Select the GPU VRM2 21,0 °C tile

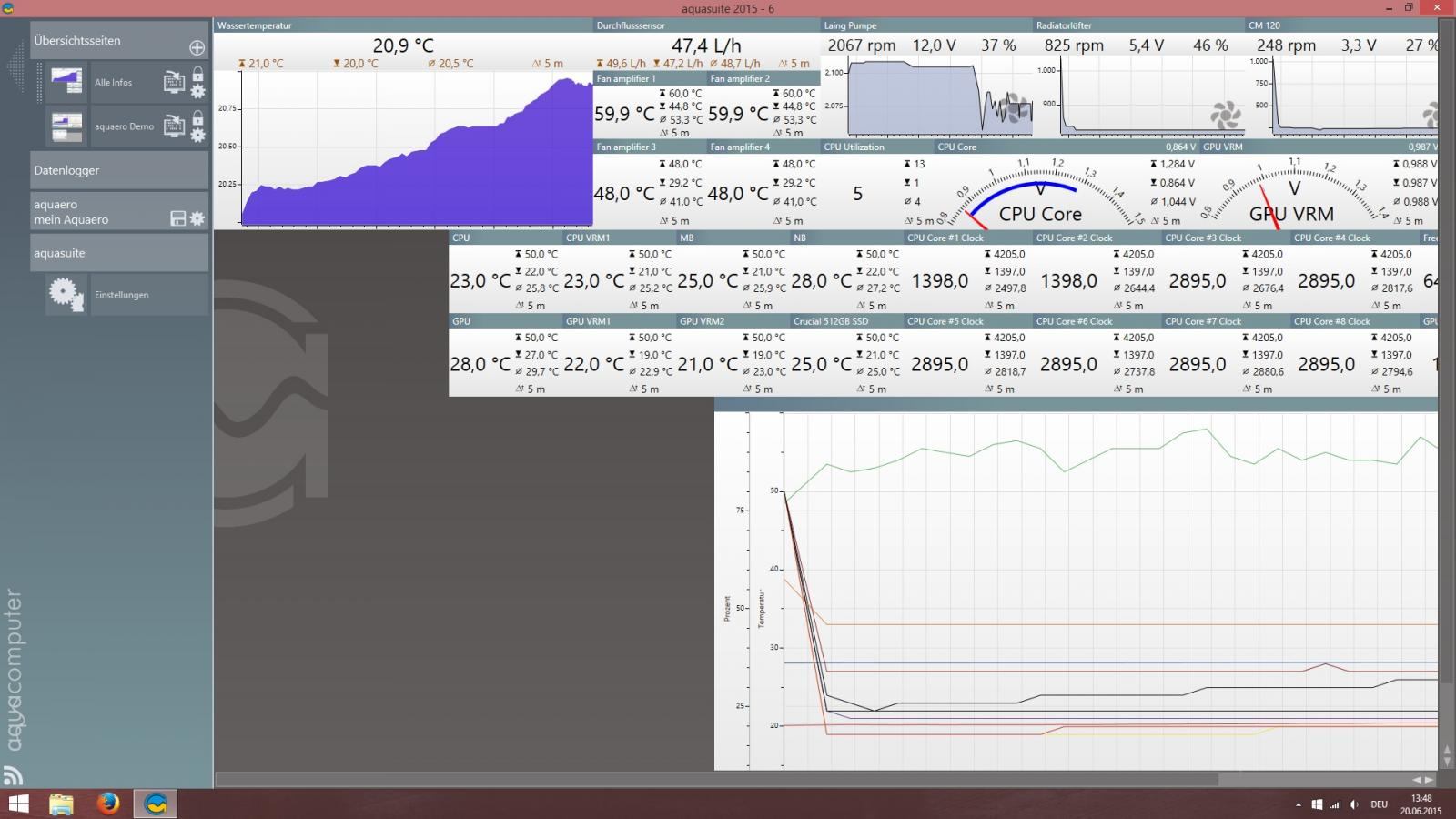point(733,356)
